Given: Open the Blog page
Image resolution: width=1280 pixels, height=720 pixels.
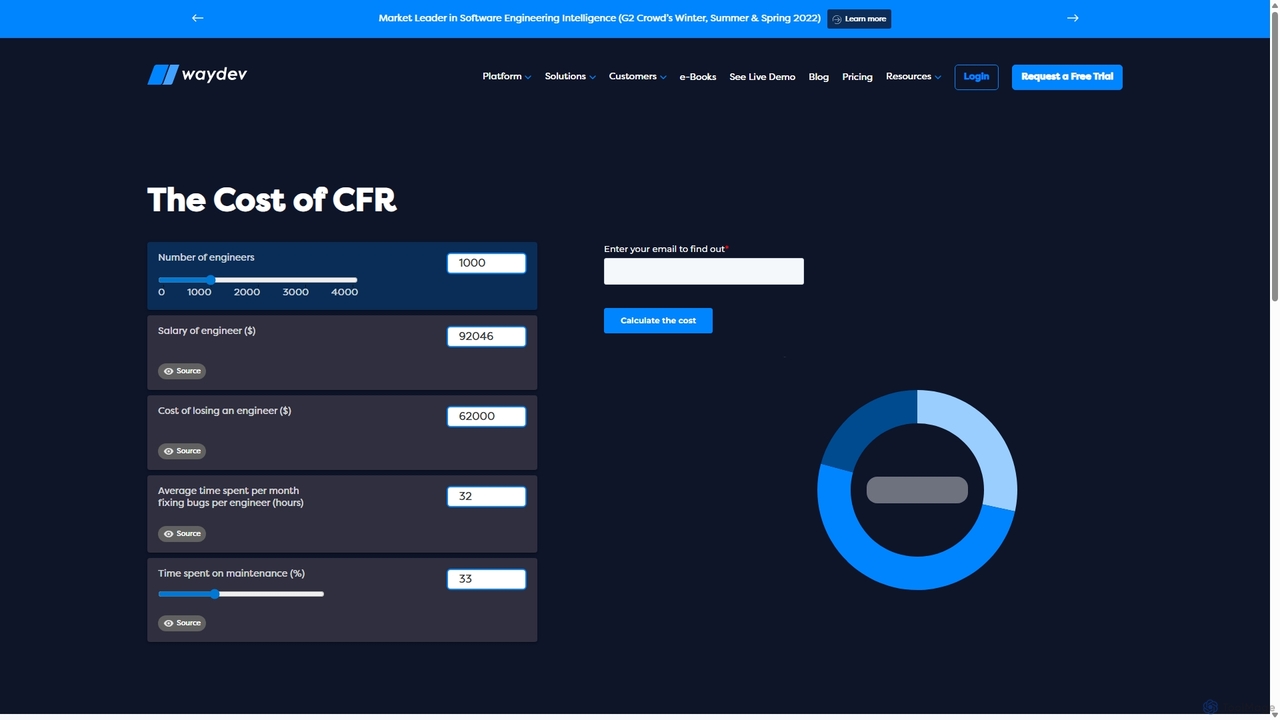Looking at the screenshot, I should pos(819,77).
